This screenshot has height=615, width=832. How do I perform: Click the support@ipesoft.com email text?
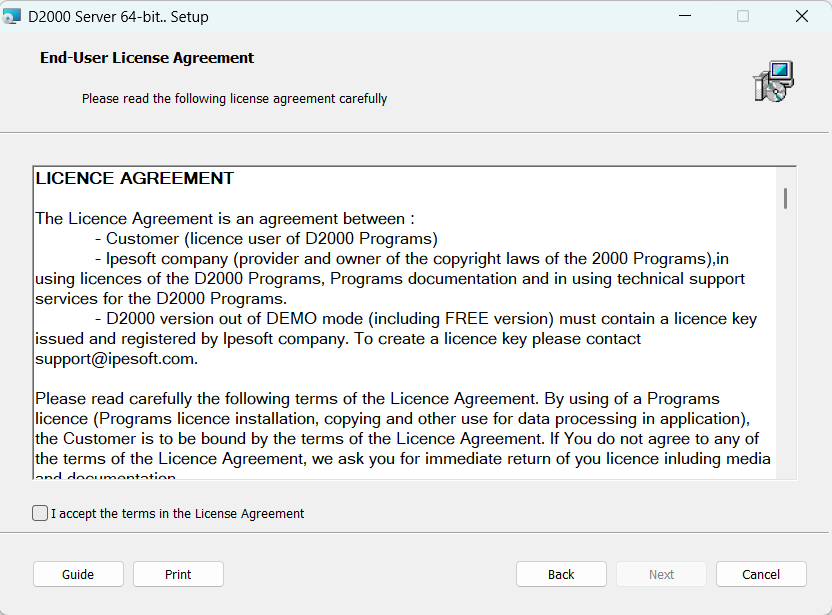(116, 359)
